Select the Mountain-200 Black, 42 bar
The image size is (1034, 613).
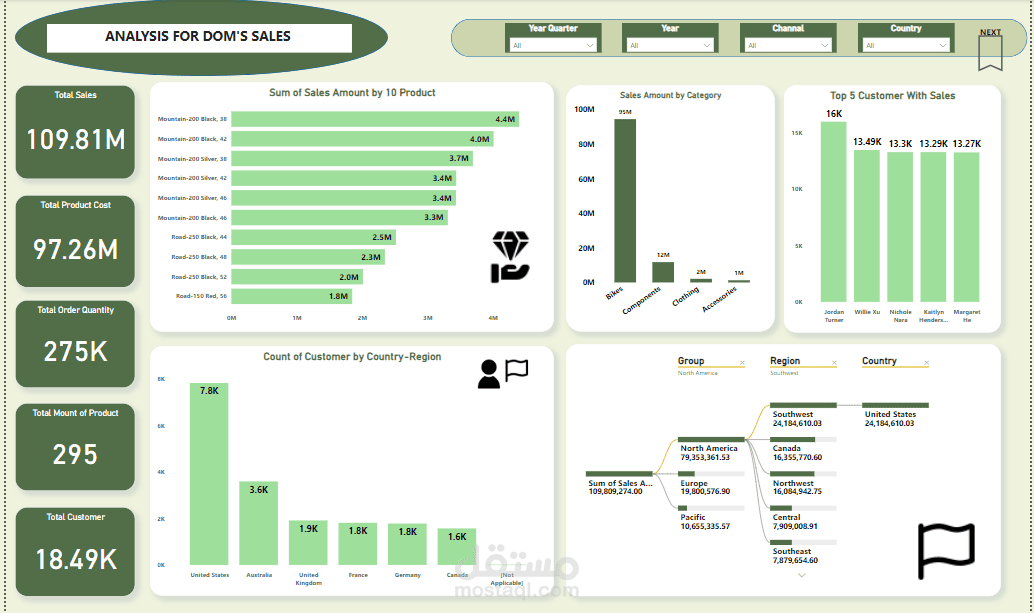362,139
